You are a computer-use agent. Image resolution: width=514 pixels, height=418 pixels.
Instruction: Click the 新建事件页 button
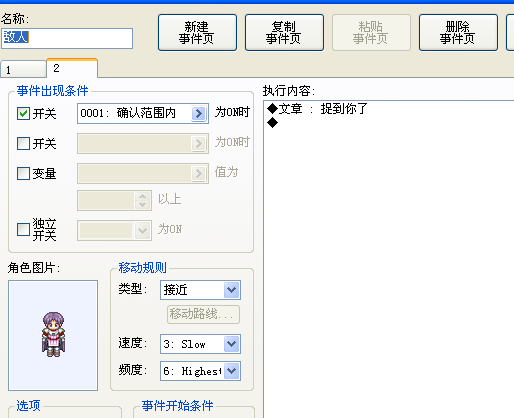(x=197, y=32)
